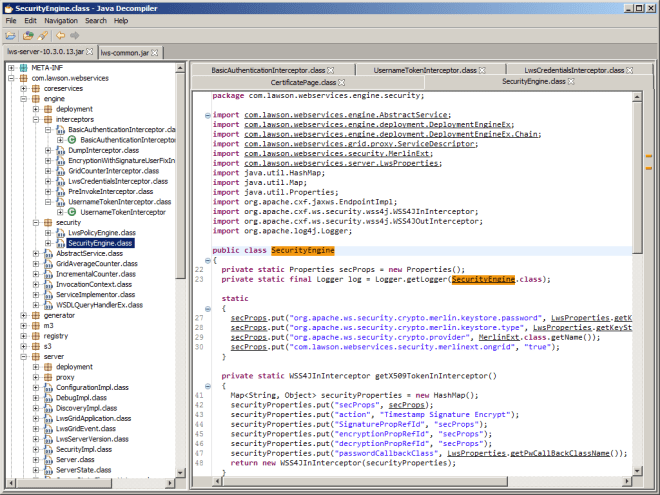The width and height of the screenshot is (660, 495).
Task: Click the Search toolbar icon
Action: pos(42,34)
